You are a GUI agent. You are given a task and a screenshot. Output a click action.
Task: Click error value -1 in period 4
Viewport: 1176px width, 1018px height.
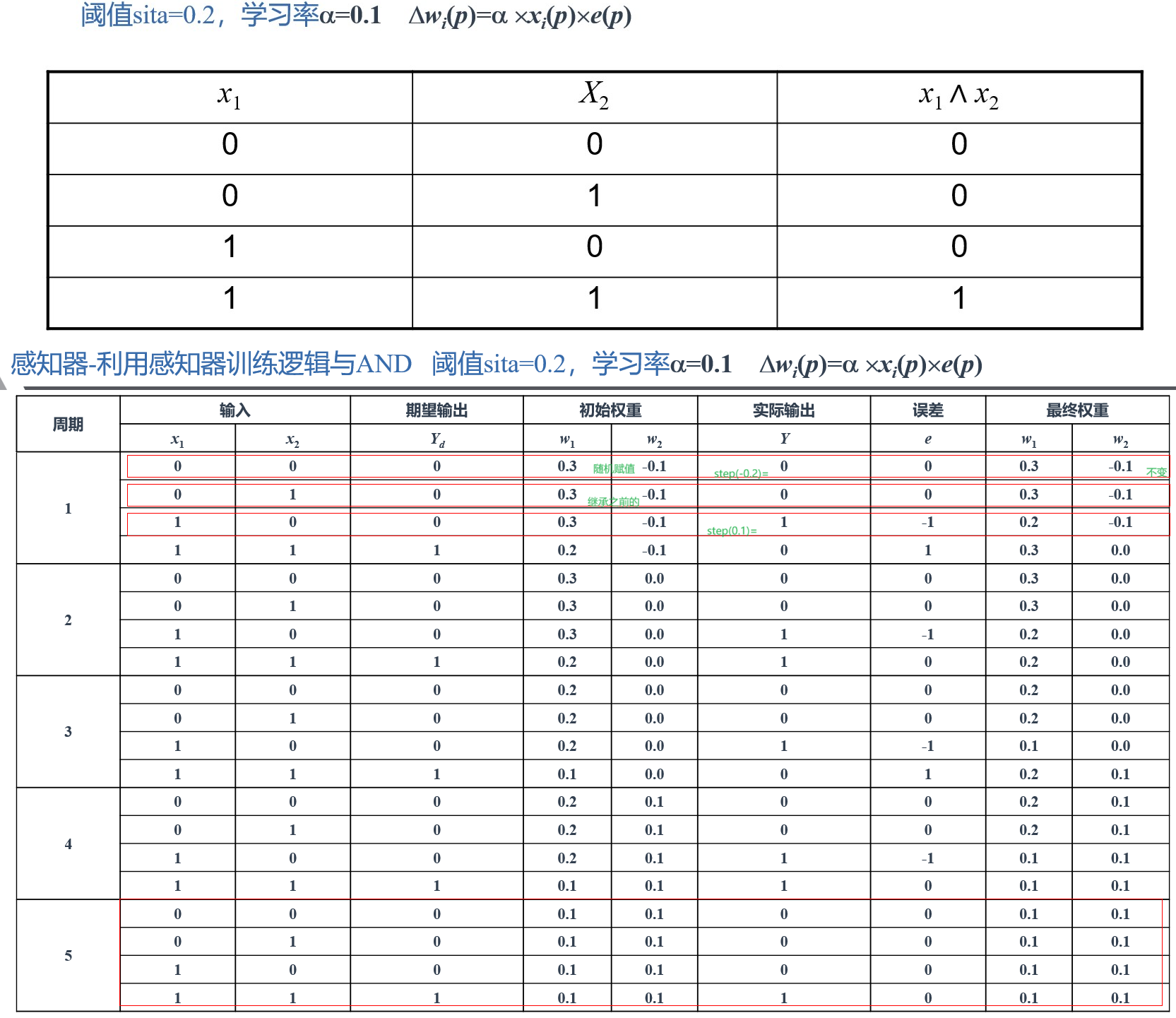[928, 858]
